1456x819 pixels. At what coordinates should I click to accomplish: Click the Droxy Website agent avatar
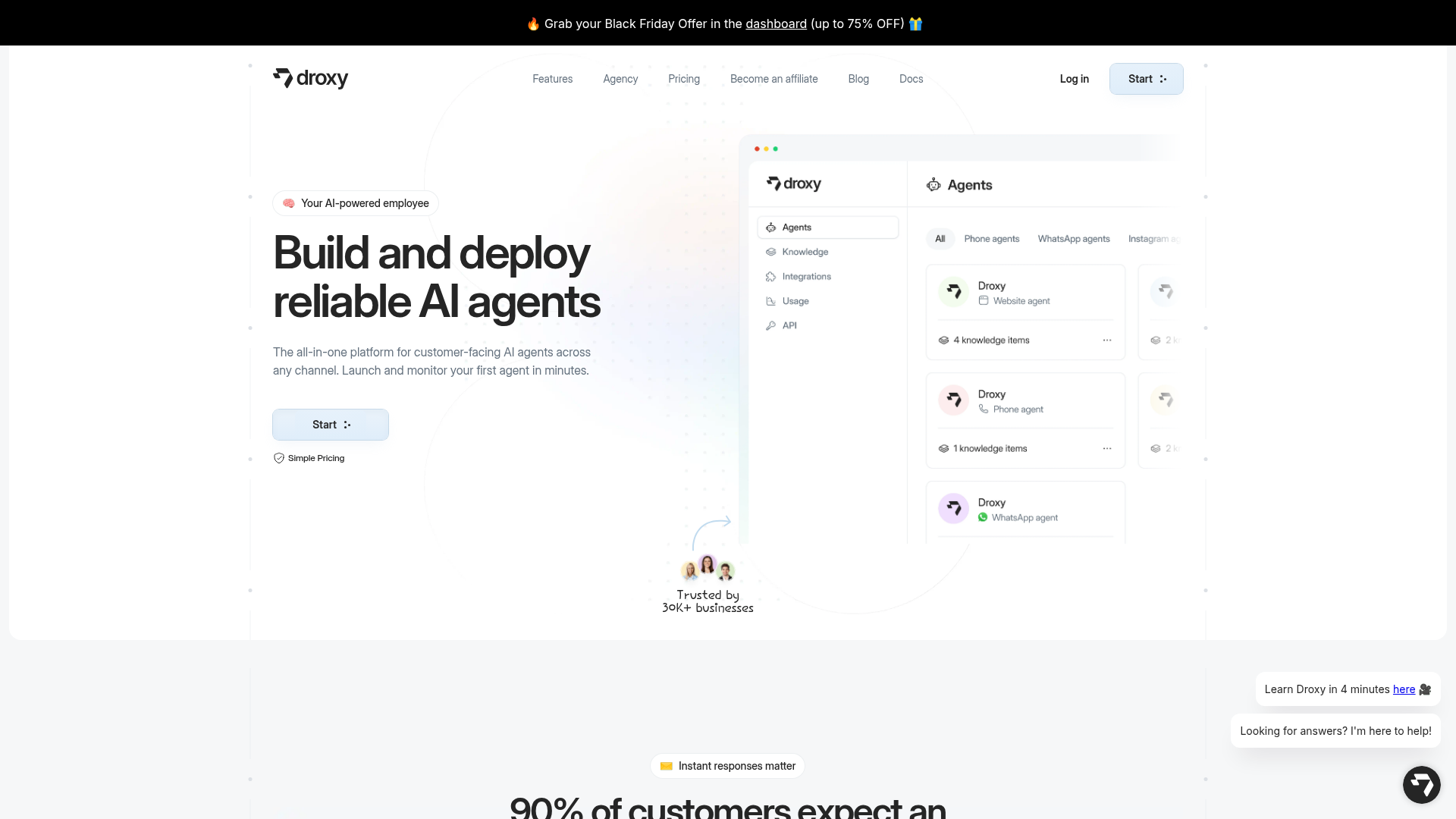pos(953,292)
